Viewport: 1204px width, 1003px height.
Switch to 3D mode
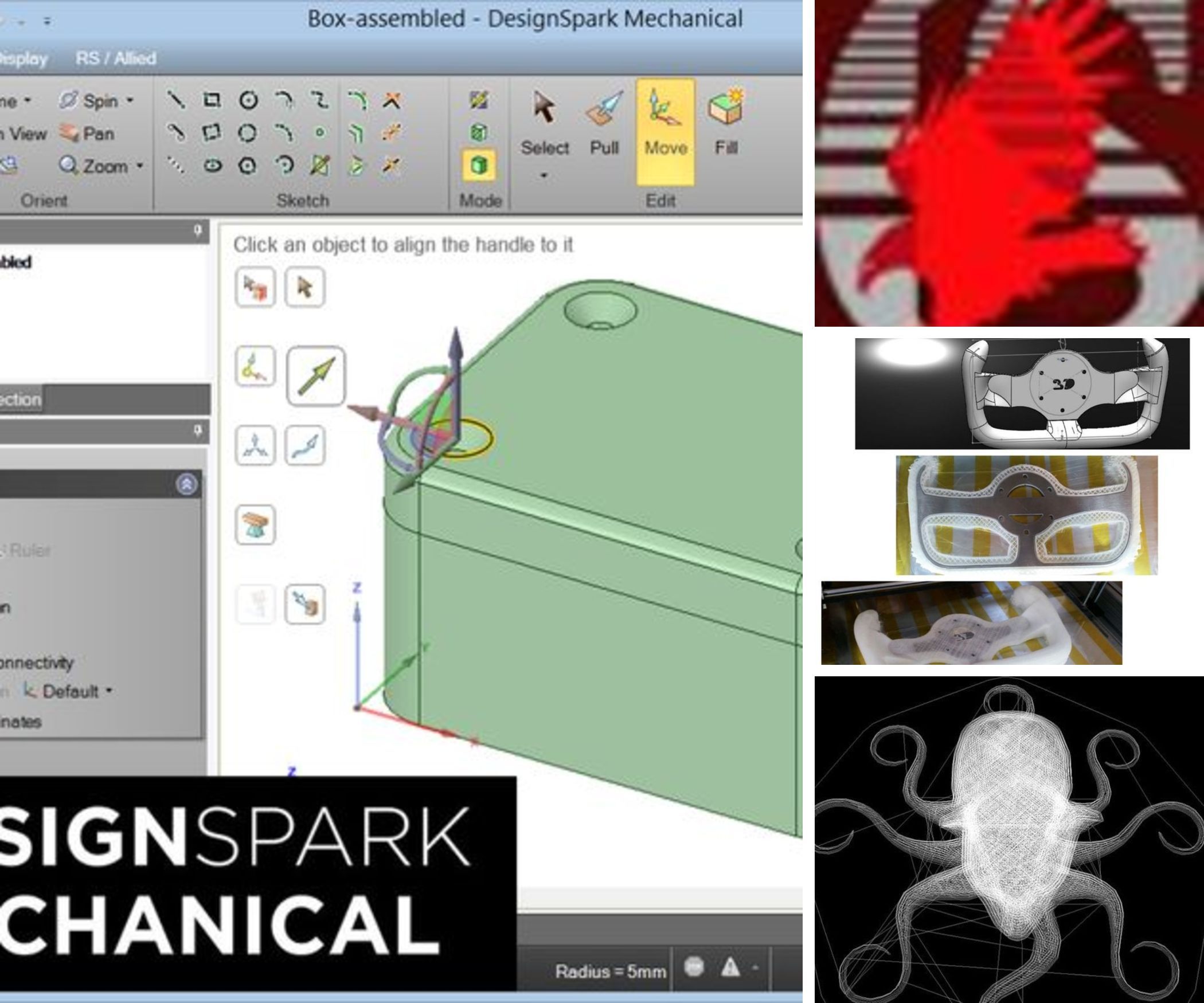click(479, 166)
